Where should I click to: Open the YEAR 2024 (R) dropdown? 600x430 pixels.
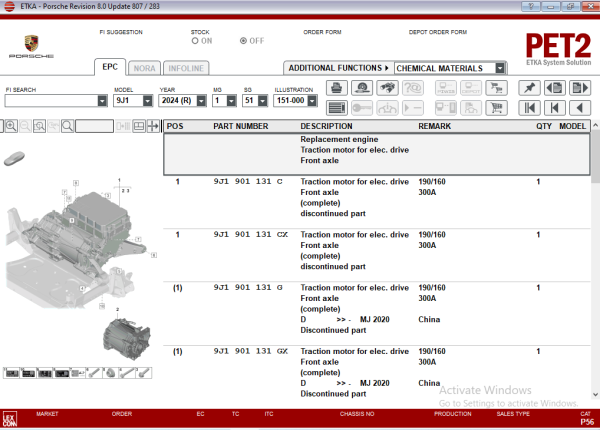tap(201, 101)
